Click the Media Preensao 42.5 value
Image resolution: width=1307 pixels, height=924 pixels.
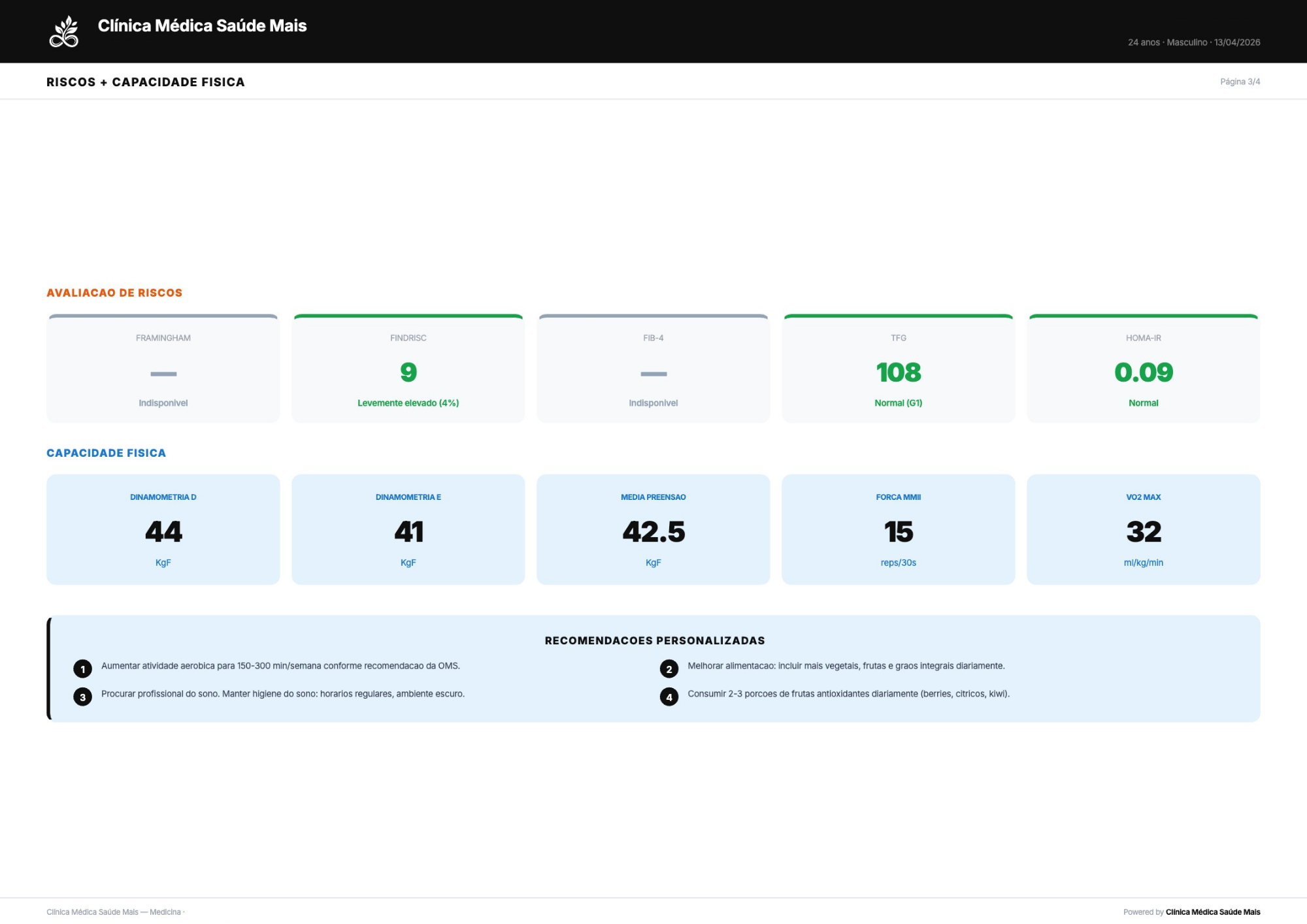click(x=653, y=532)
